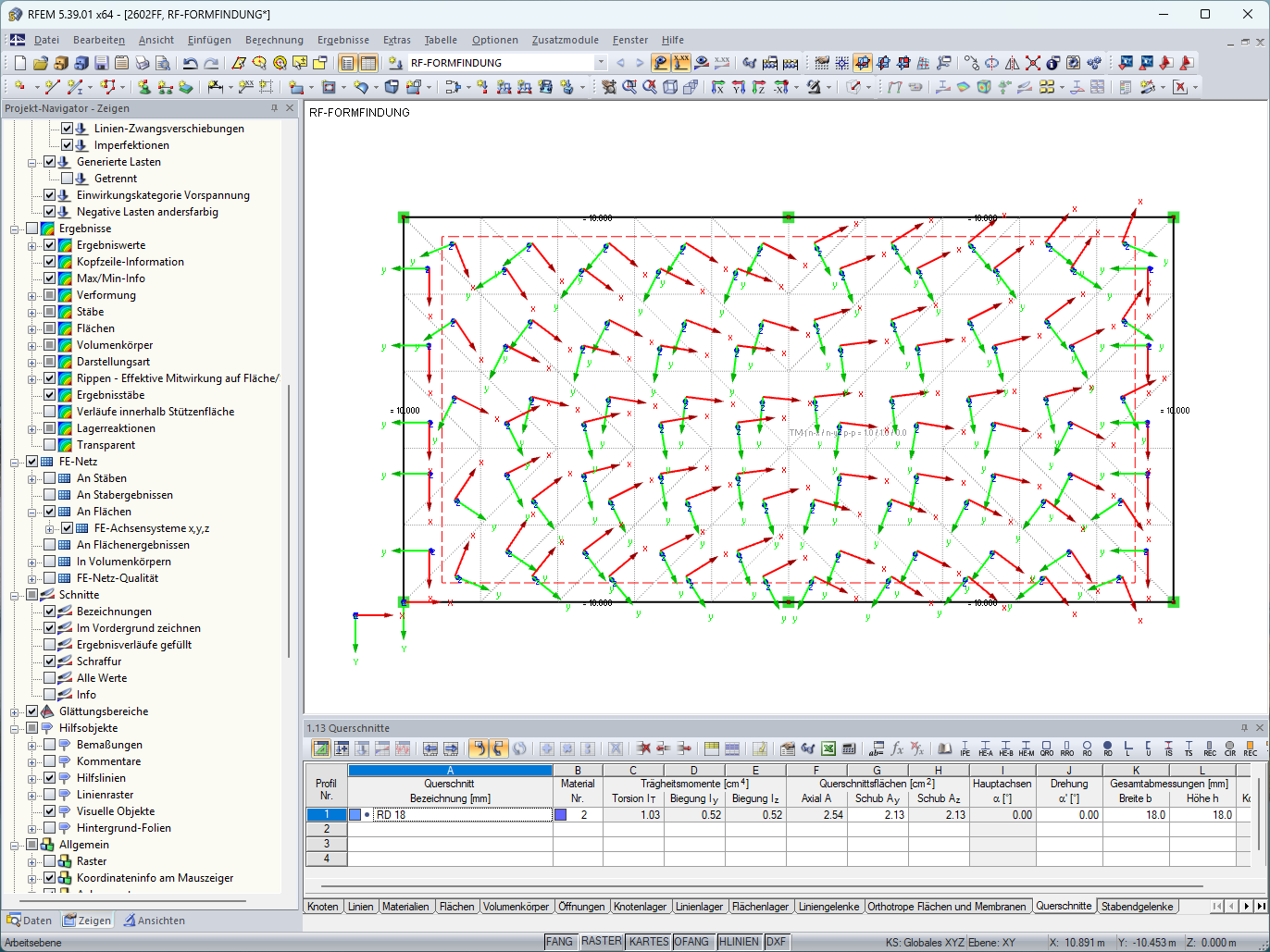Select the TS cross-section icon
Screen dimensions: 1270x952
point(1189,748)
